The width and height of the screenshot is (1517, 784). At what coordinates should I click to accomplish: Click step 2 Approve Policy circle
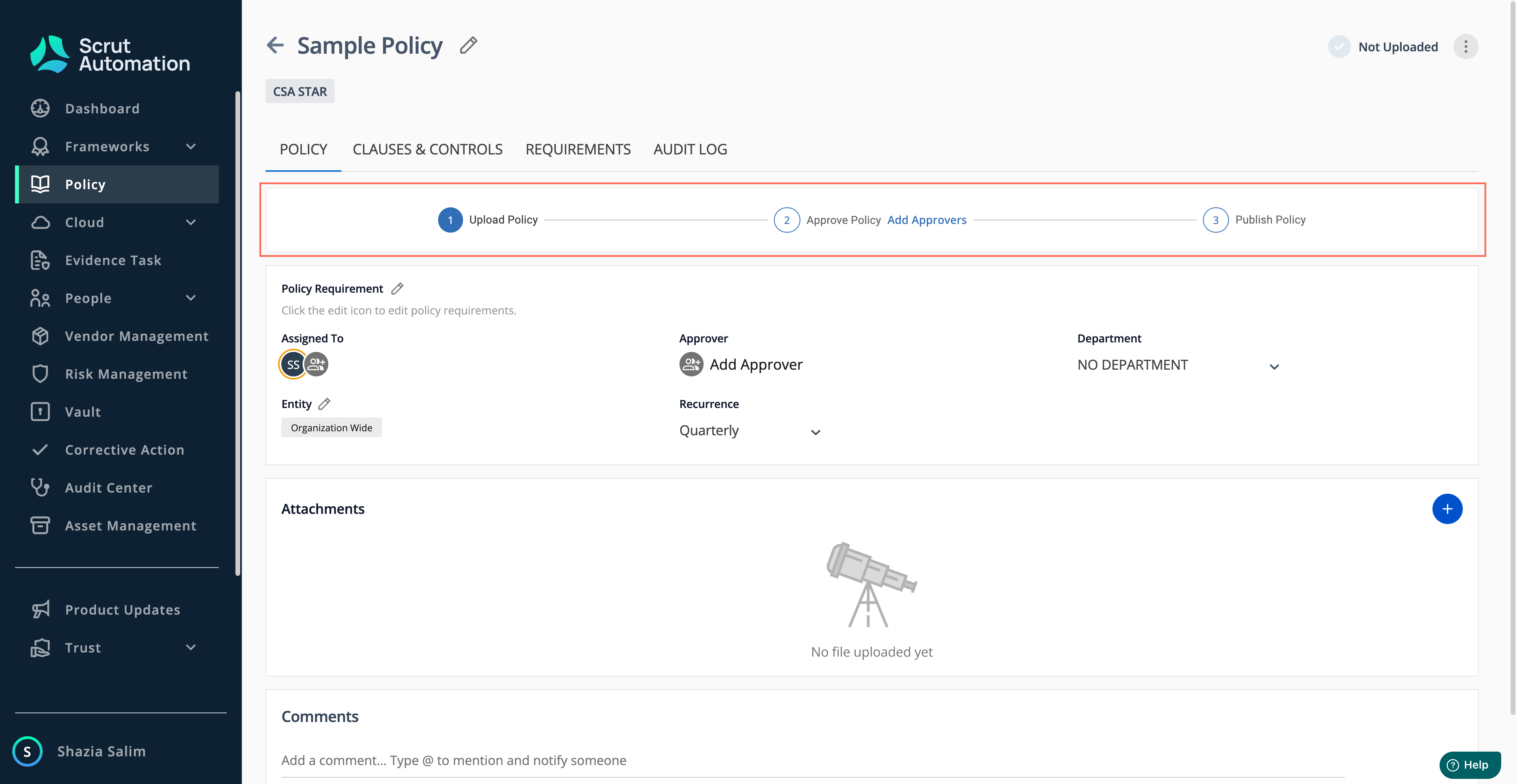click(787, 220)
